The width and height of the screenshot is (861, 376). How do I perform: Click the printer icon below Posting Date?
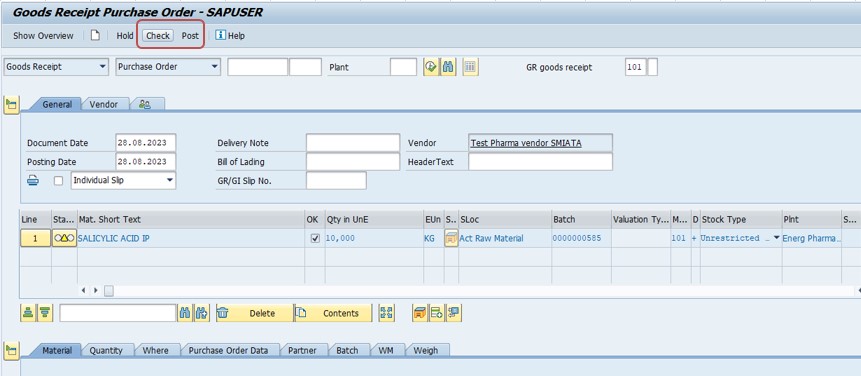coord(33,180)
